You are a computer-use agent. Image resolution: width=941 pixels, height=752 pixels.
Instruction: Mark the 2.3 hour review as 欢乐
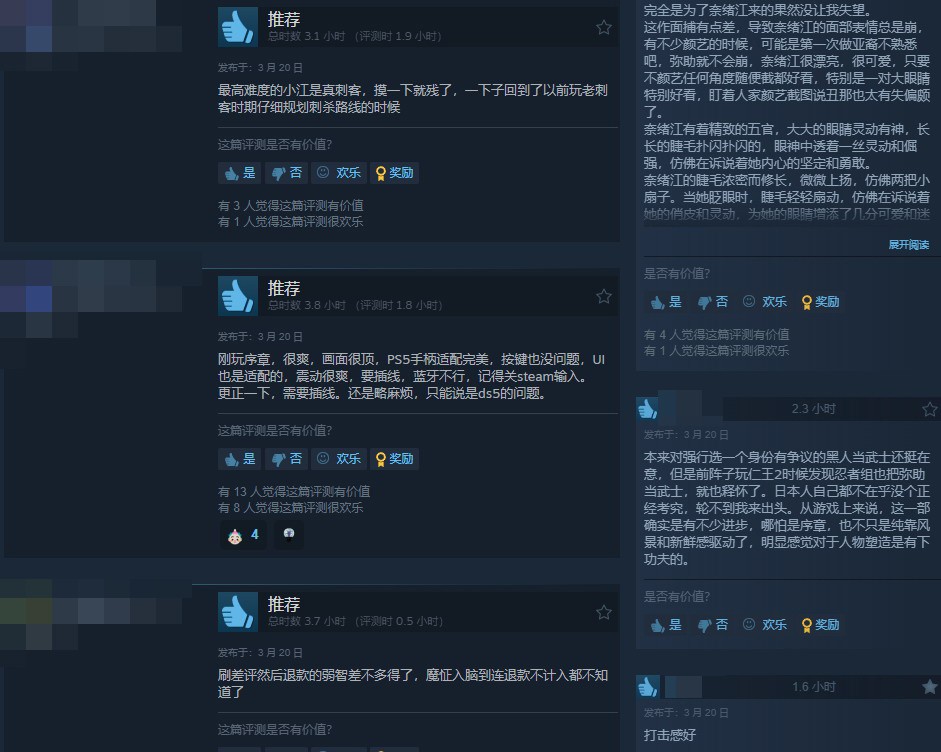click(765, 625)
